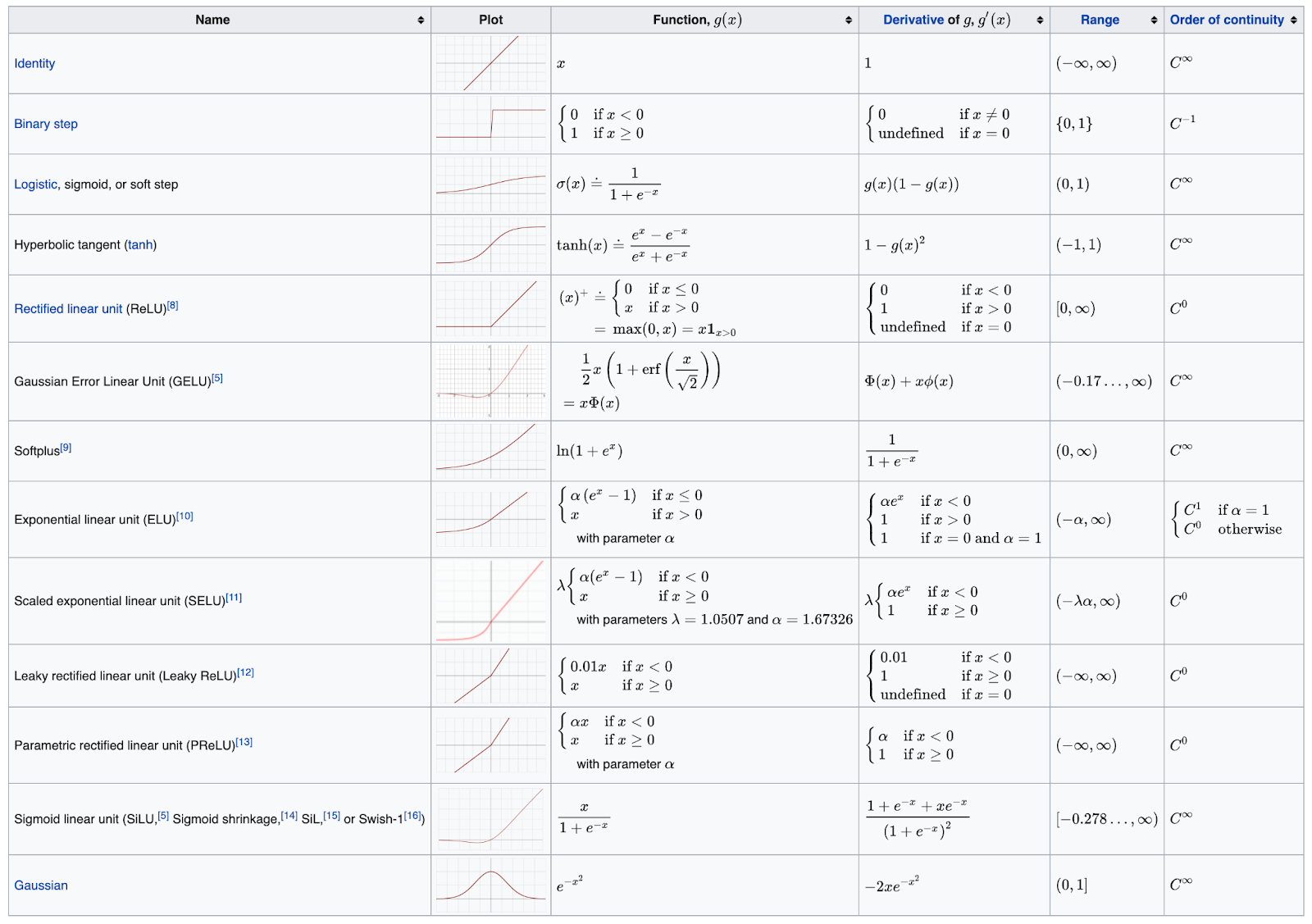Viewport: 1312px width, 924px height.
Task: Click the tanh link
Action: [140, 245]
